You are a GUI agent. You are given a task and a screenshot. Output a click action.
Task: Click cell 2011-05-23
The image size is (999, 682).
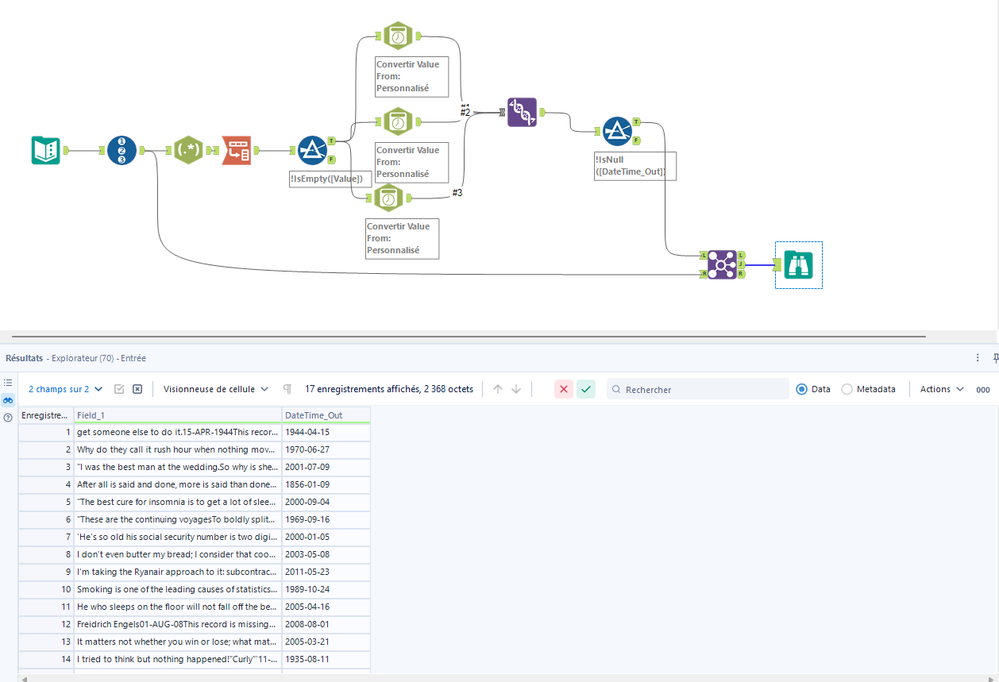pos(326,572)
